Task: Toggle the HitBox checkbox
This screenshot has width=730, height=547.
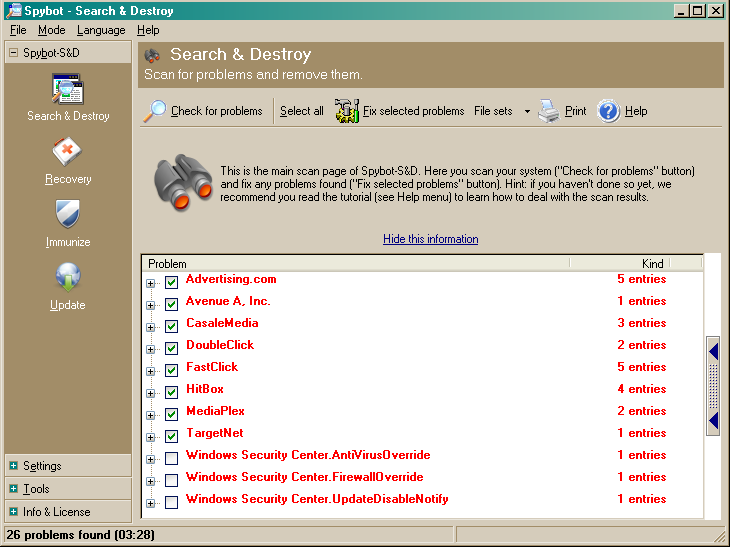Action: [x=171, y=392]
